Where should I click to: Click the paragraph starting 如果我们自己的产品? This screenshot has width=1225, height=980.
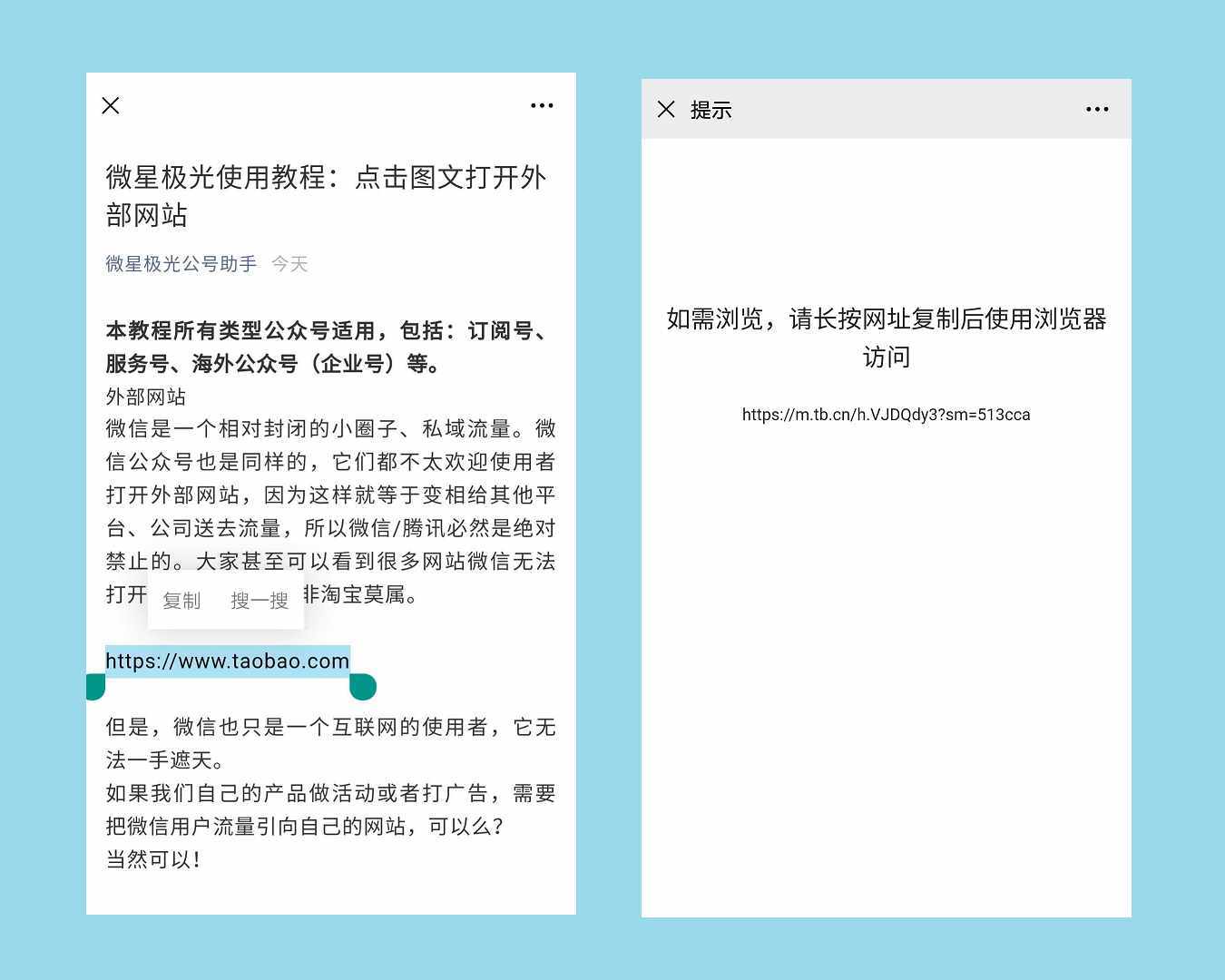point(330,809)
